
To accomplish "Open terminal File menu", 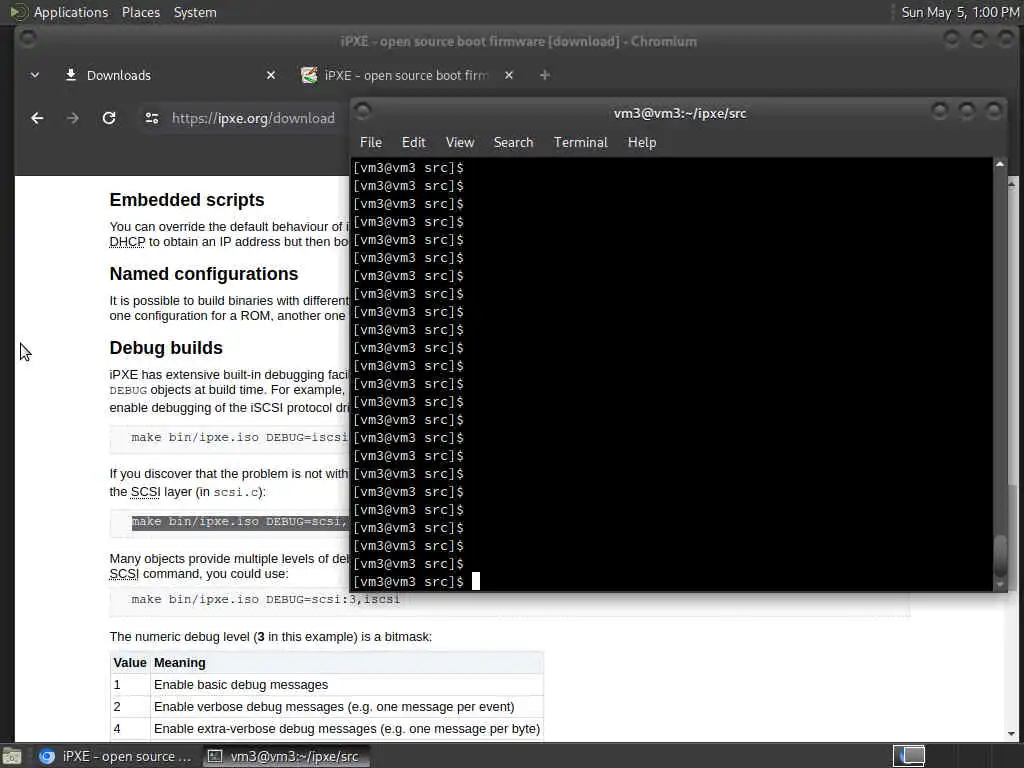I will click(x=371, y=142).
